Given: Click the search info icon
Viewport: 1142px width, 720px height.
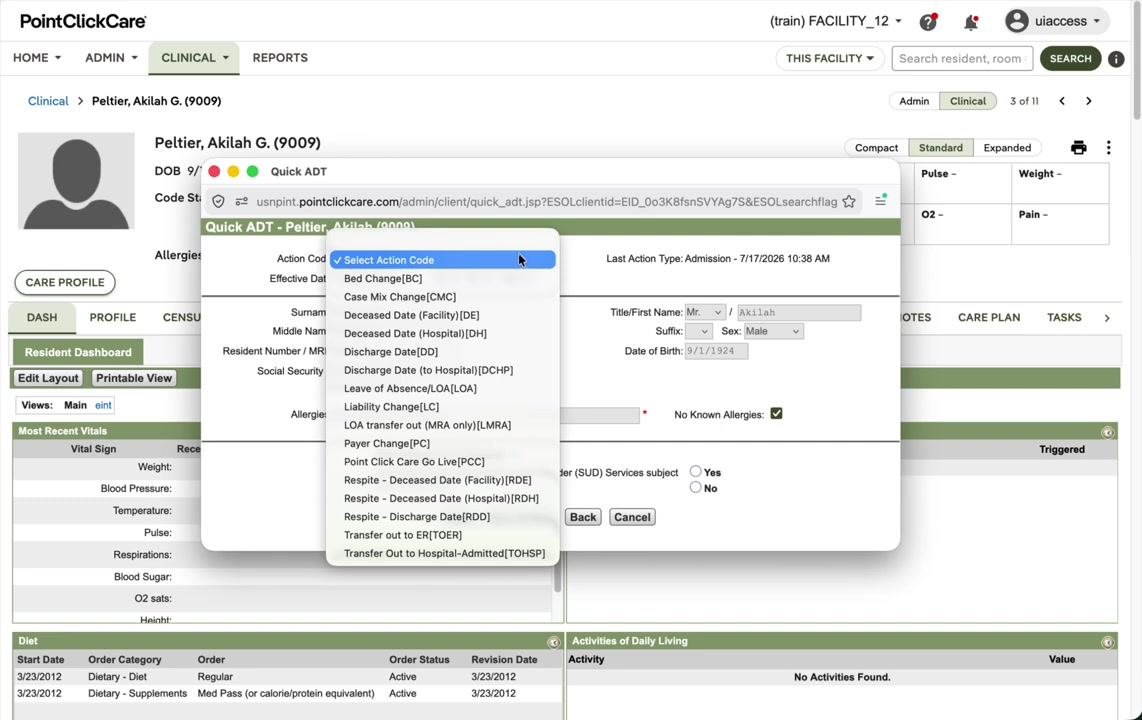Looking at the screenshot, I should pos(1116,59).
